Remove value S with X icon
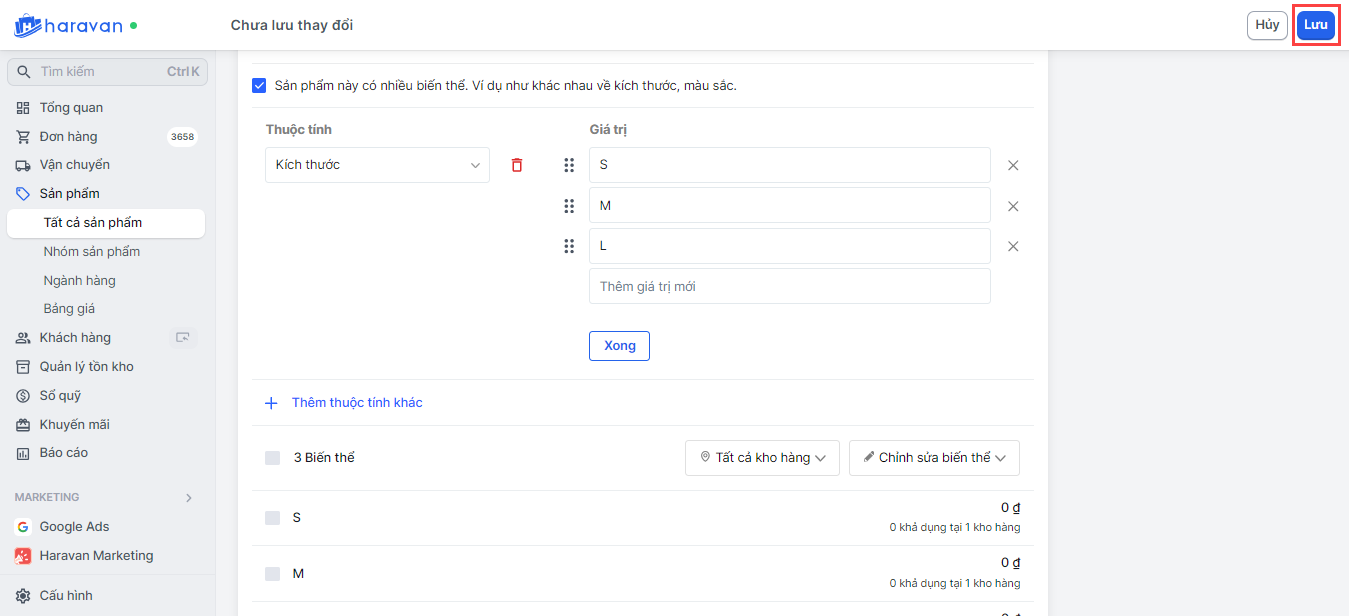The height and width of the screenshot is (616, 1349). pos(1013,166)
